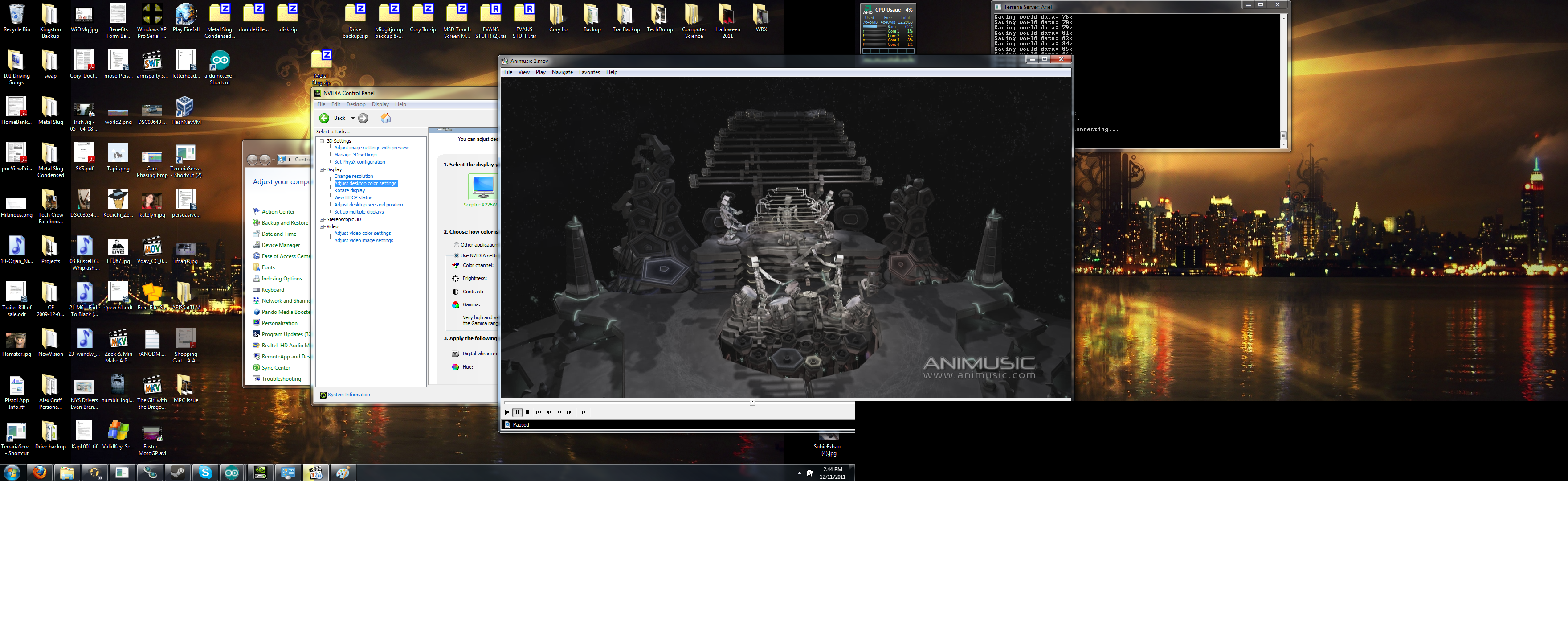The height and width of the screenshot is (617, 1568).
Task: Click the Fast Forward button in the media player
Action: point(559,412)
